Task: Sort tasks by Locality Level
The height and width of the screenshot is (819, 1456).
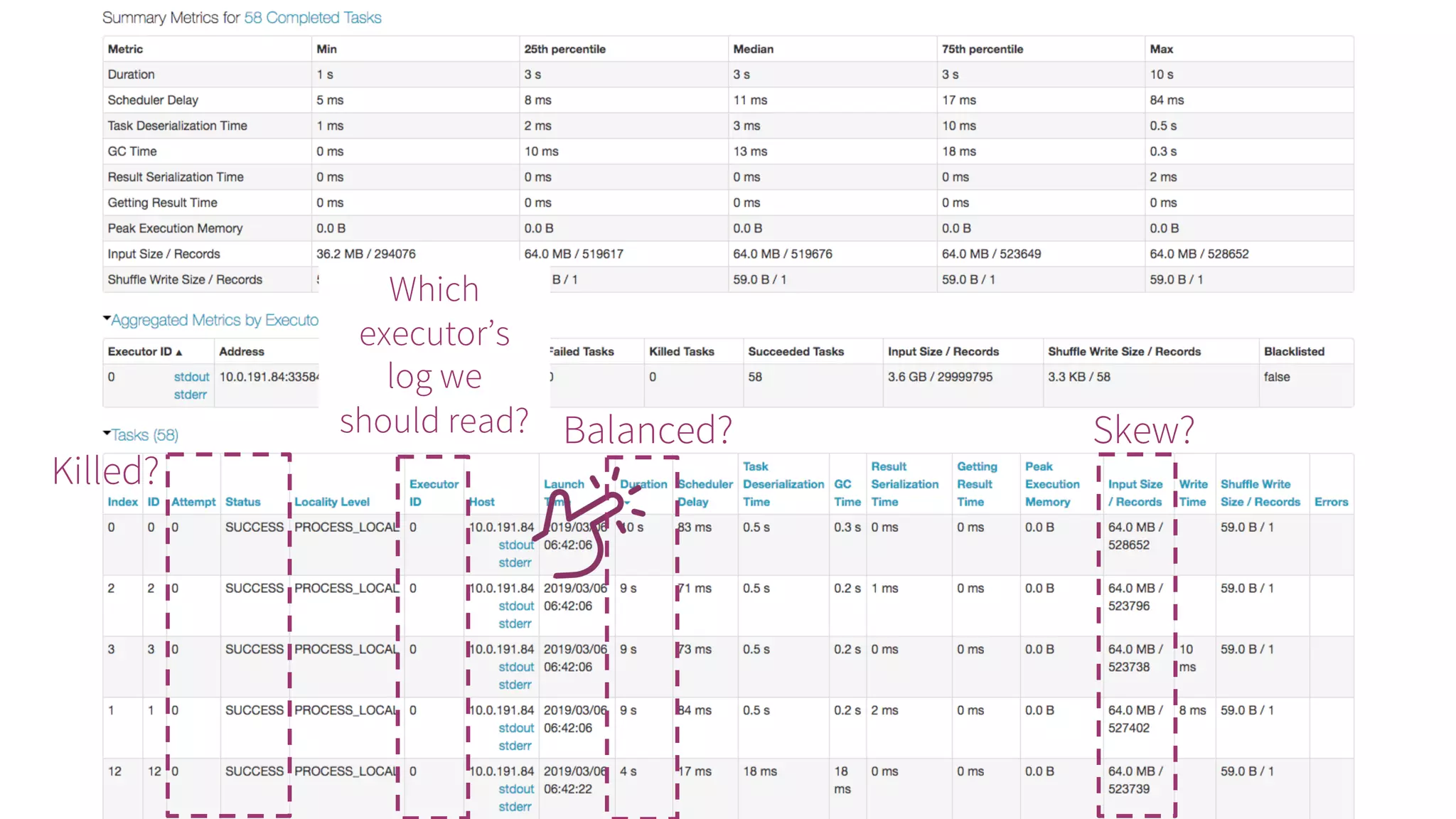Action: 332,502
